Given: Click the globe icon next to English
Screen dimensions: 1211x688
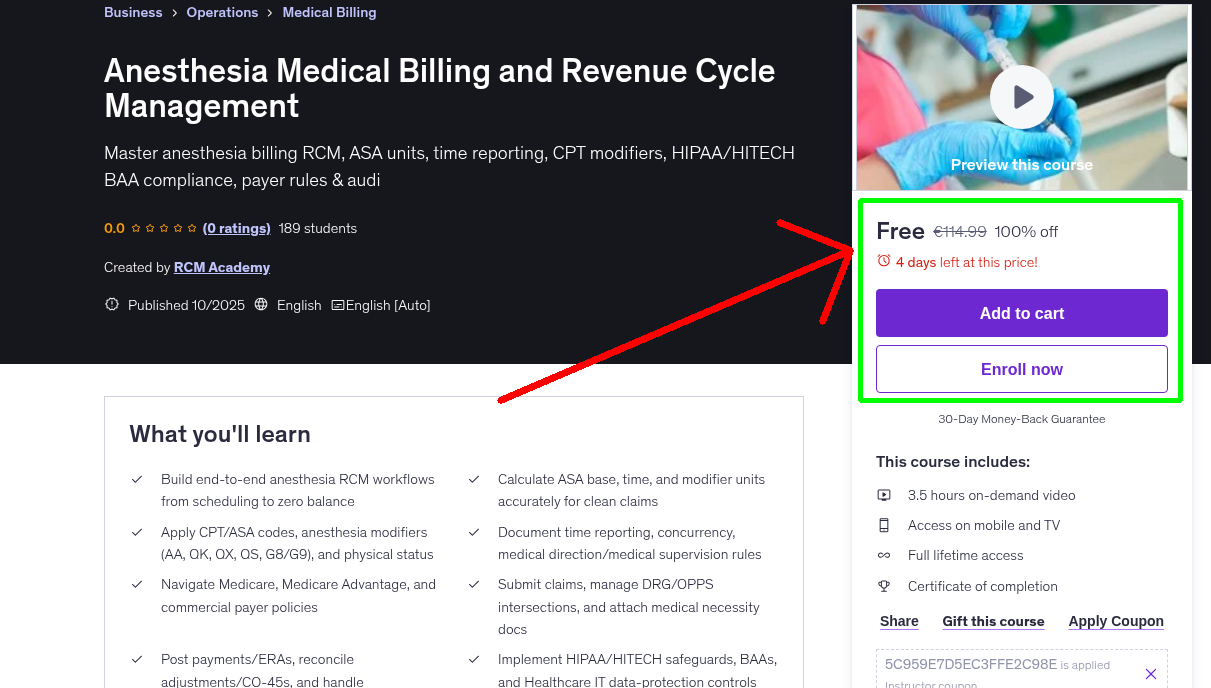Looking at the screenshot, I should click(x=261, y=305).
